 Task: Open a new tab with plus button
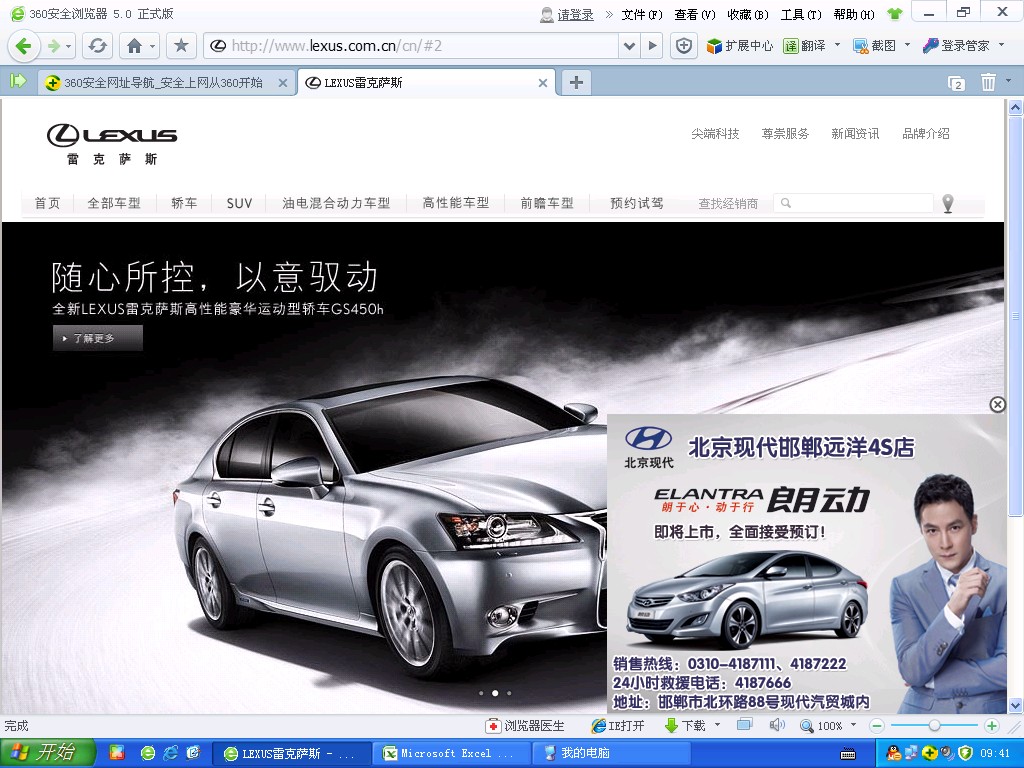pos(576,82)
